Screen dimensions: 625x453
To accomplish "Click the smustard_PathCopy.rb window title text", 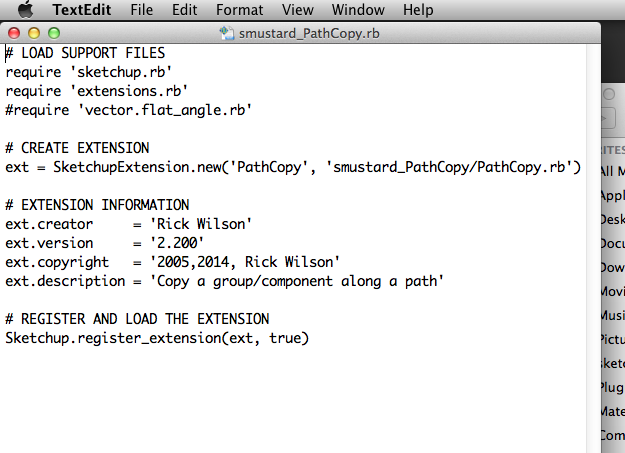I will tap(308, 33).
